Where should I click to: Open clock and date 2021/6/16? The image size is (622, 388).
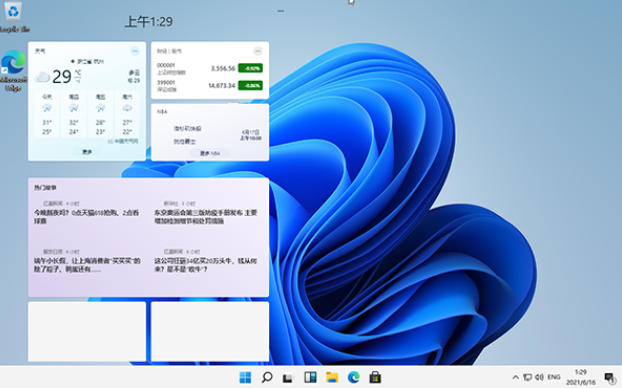click(x=581, y=377)
